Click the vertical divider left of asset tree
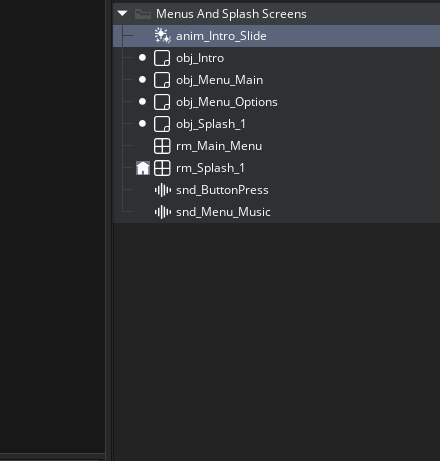Image resolution: width=440 pixels, height=461 pixels. click(109, 230)
